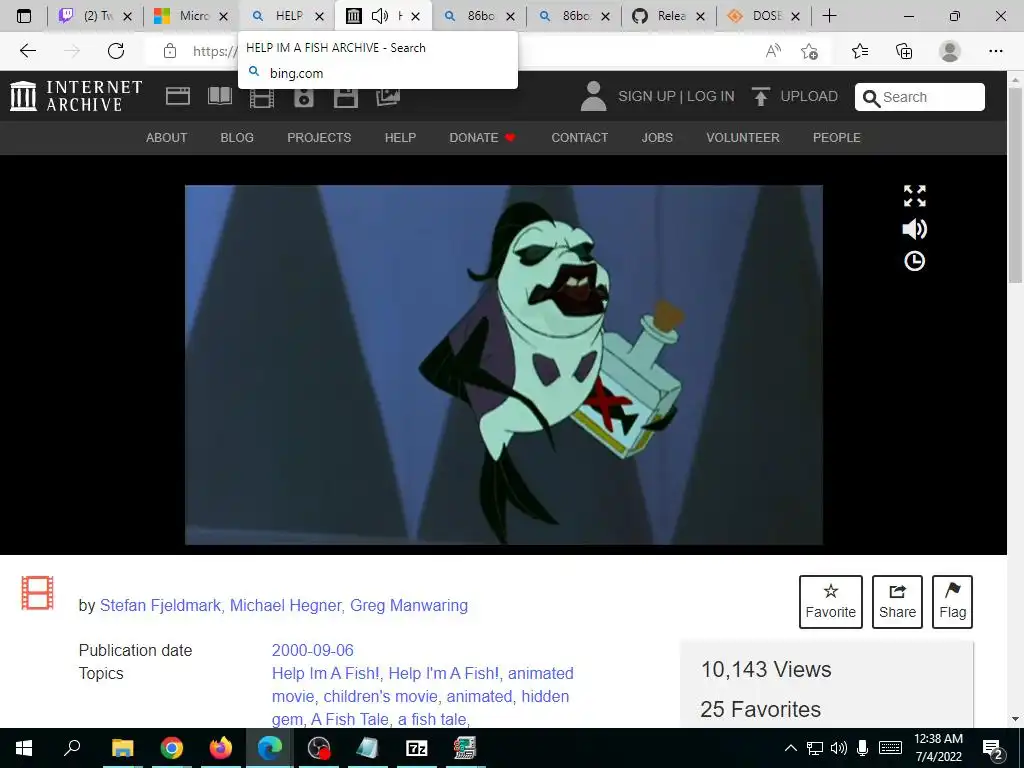Screen dimensions: 1024x768
Task: Open PROJECTS in the Archive menu
Action: (319, 138)
